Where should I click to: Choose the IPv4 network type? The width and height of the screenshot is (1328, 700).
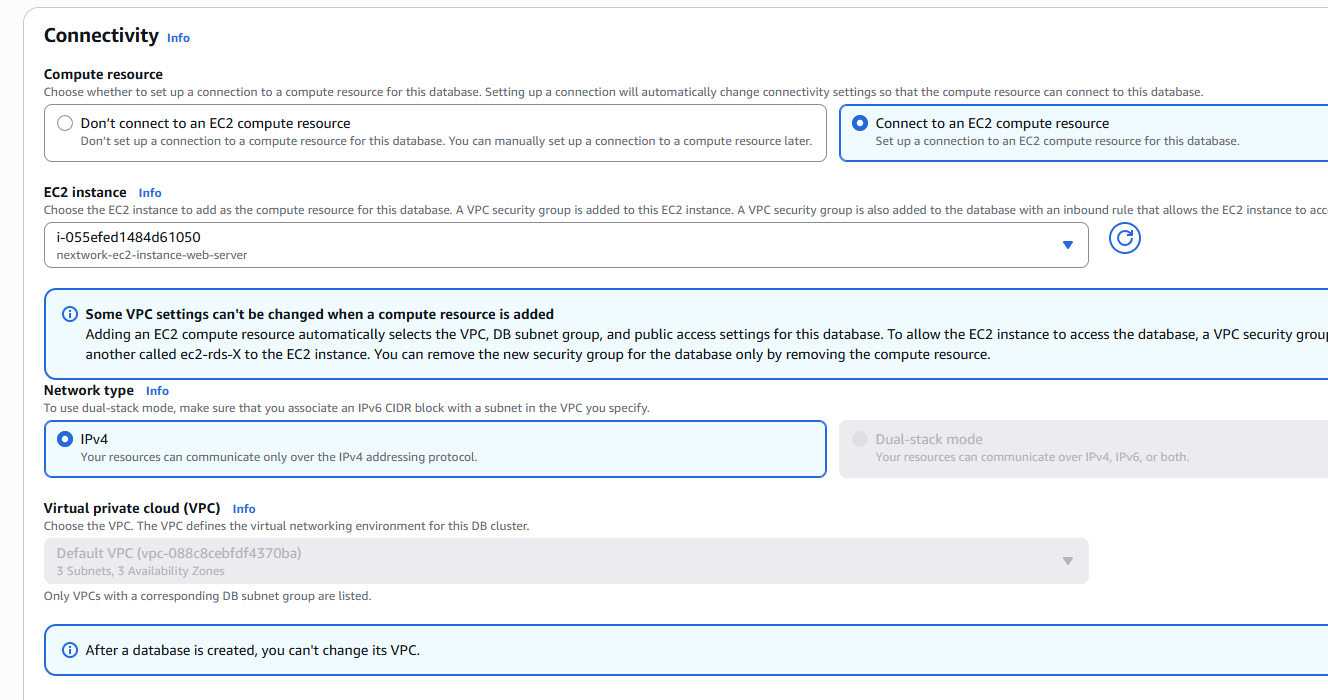(x=65, y=439)
